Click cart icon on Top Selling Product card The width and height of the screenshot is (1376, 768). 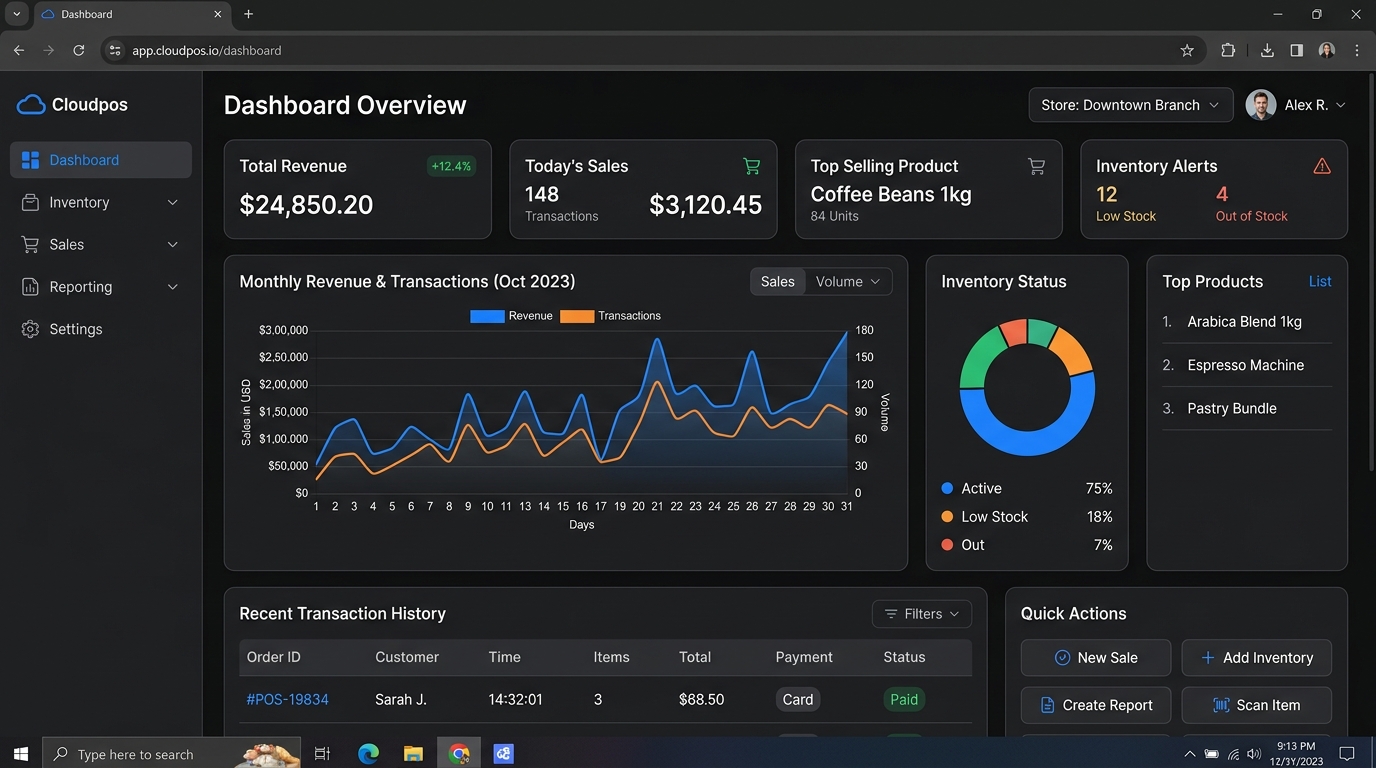coord(1037,166)
